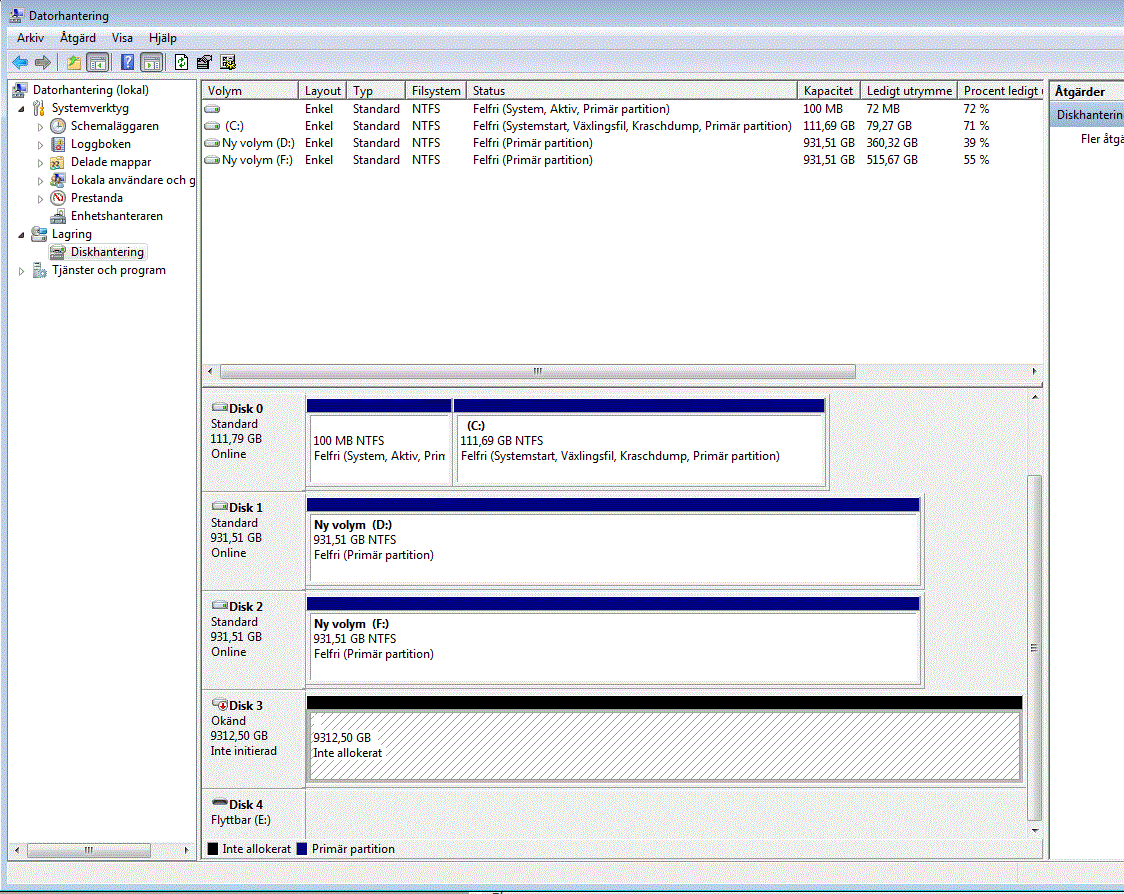Click the Disk 4 removable drive icon
1124x894 pixels.
pyautogui.click(x=220, y=803)
